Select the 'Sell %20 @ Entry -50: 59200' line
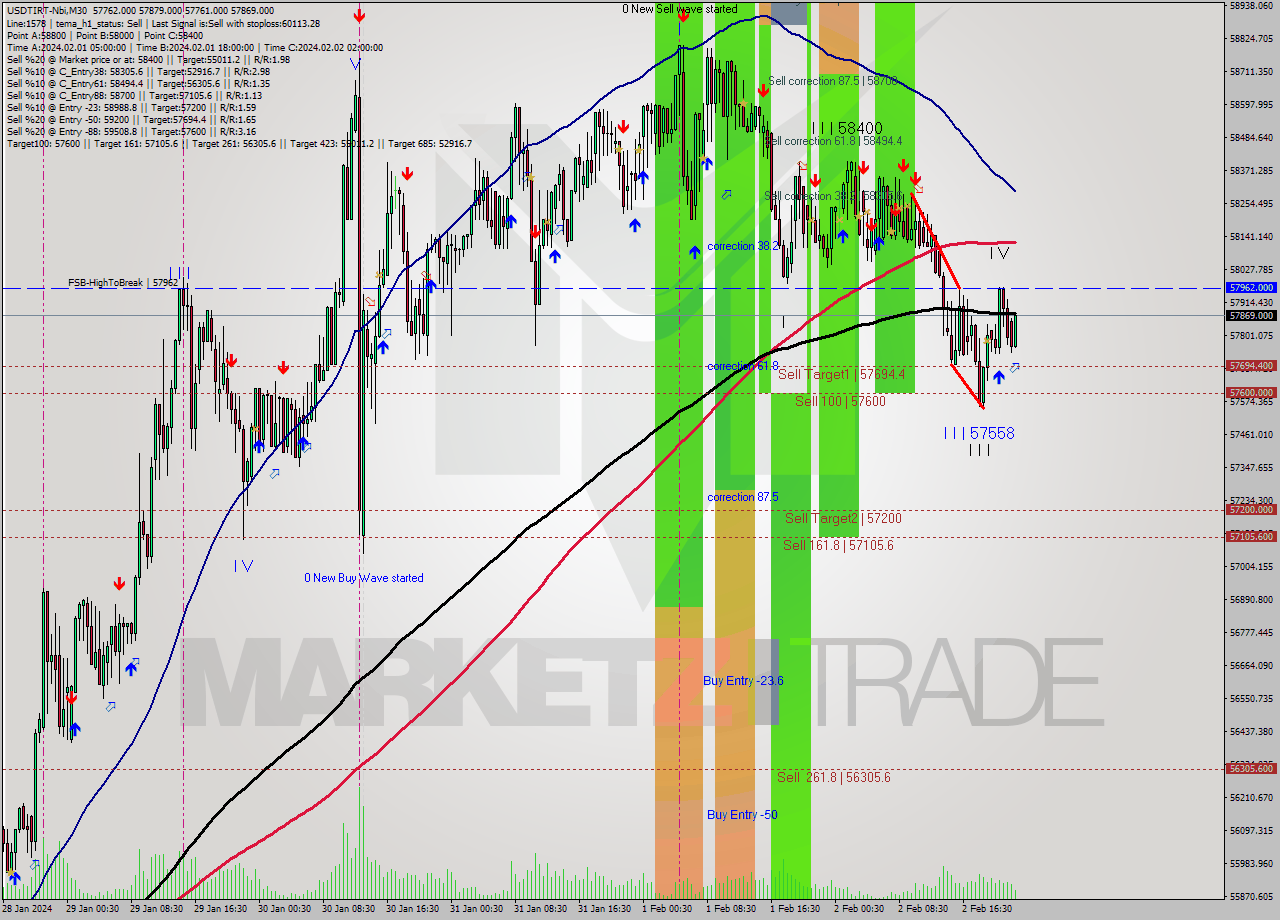The height and width of the screenshot is (920, 1280). (131, 119)
